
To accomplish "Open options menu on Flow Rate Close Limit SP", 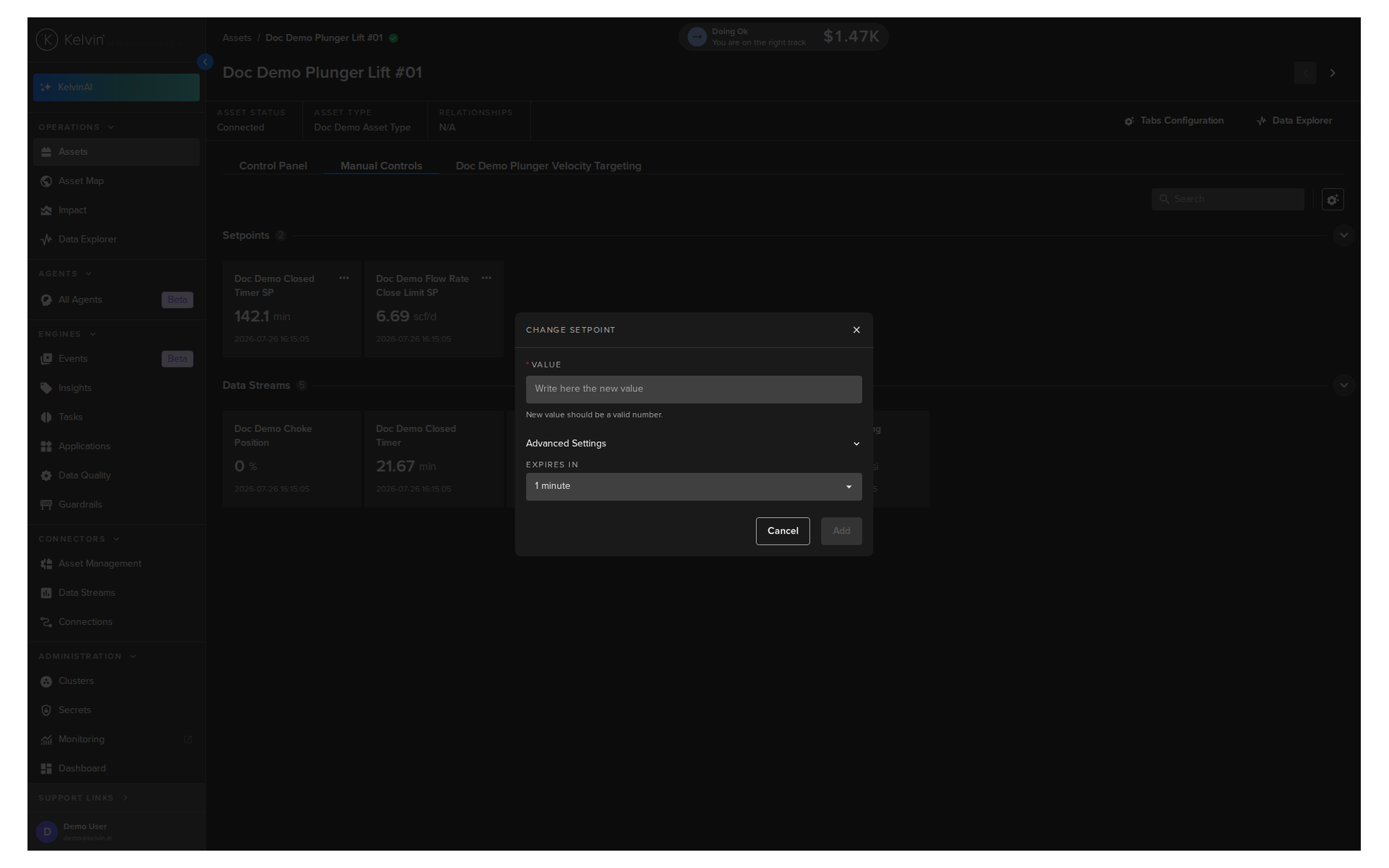I will [487, 278].
